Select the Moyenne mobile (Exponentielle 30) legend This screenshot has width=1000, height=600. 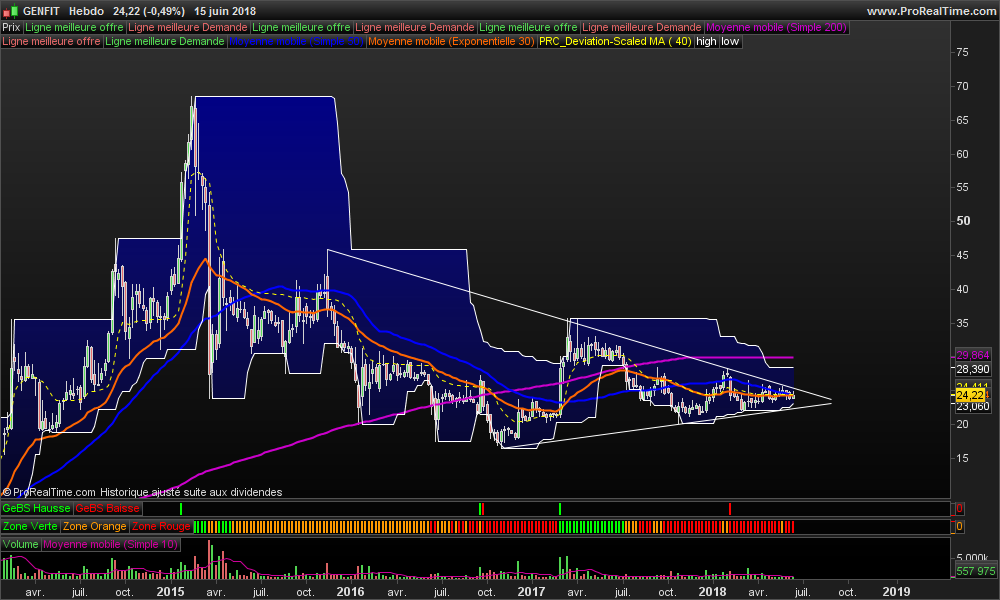click(451, 41)
